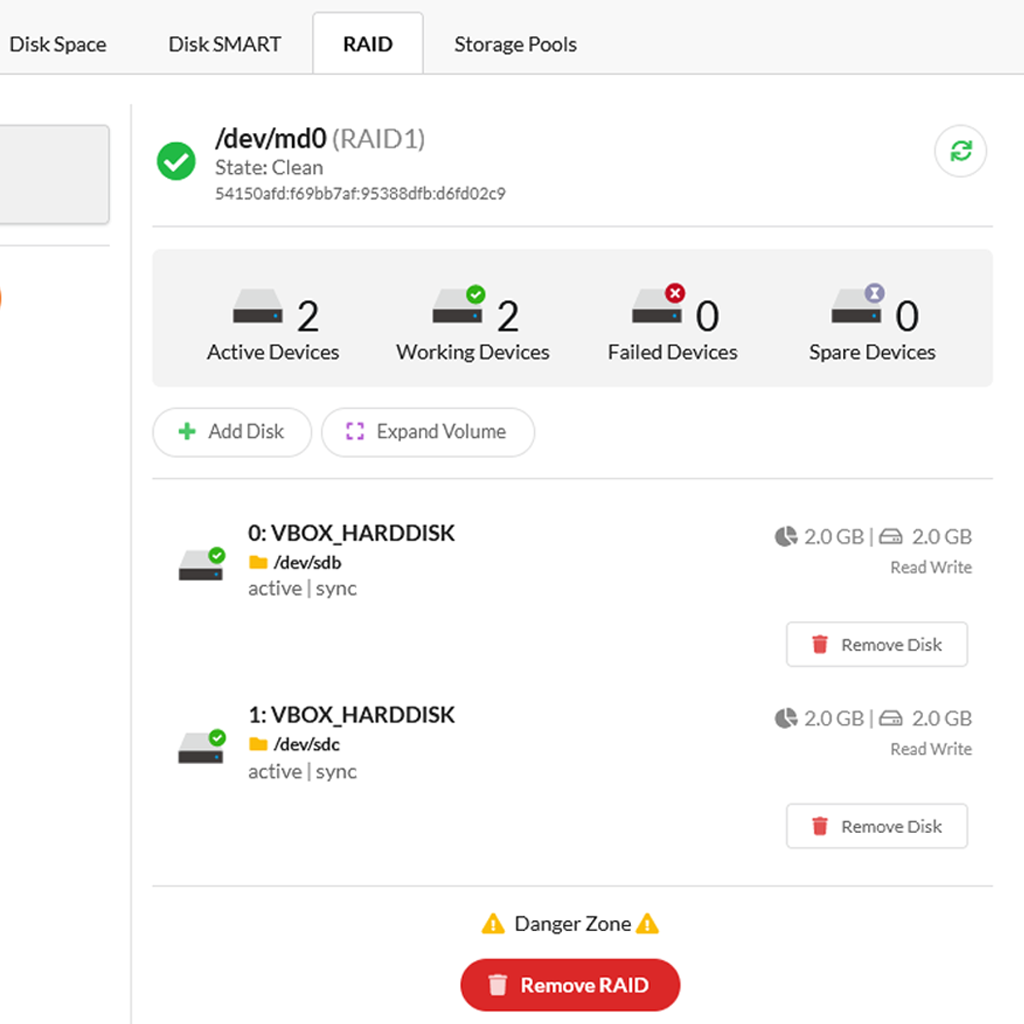This screenshot has width=1024, height=1024.
Task: Click the Working Devices disk icon
Action: tap(458, 306)
